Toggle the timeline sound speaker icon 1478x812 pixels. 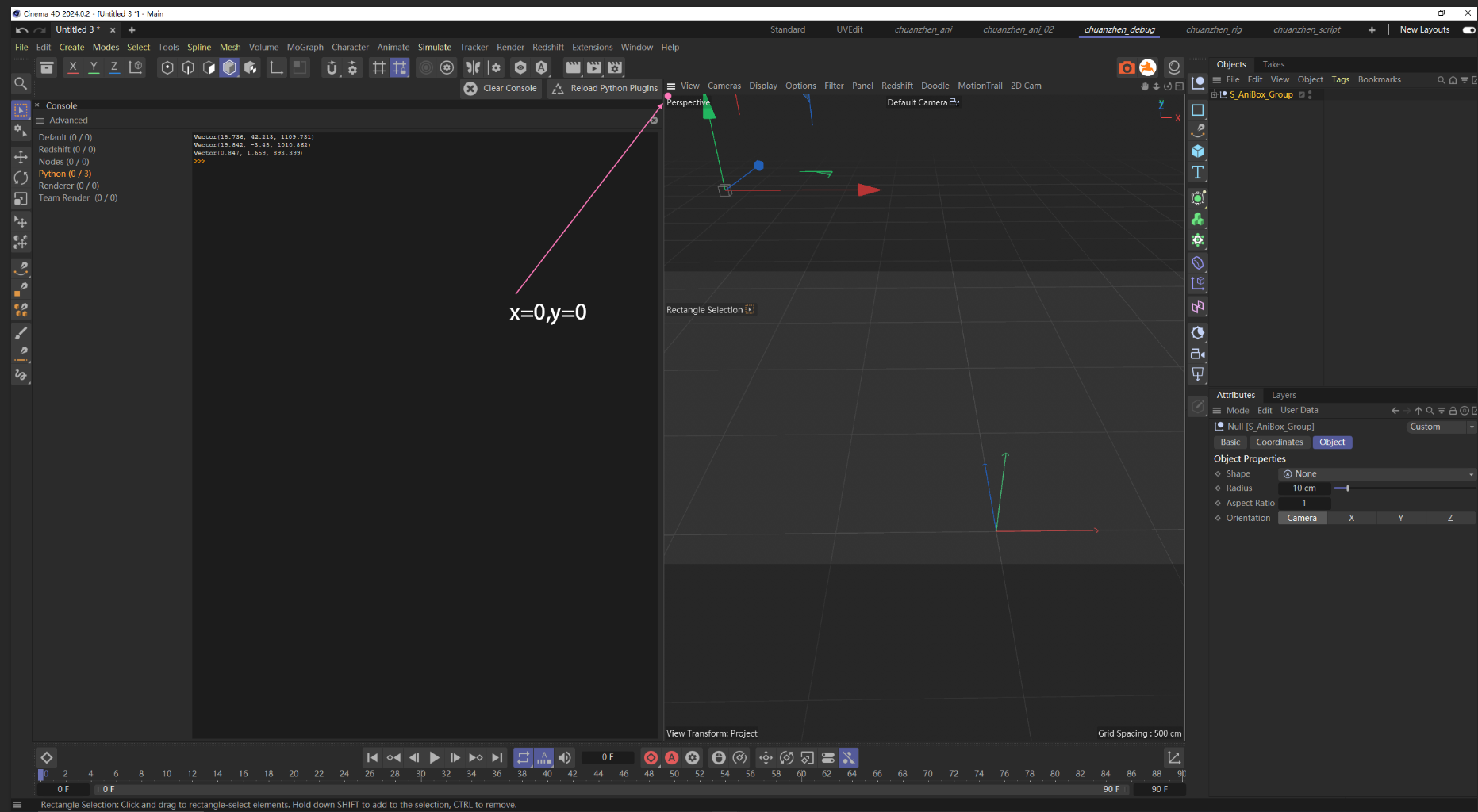click(564, 757)
